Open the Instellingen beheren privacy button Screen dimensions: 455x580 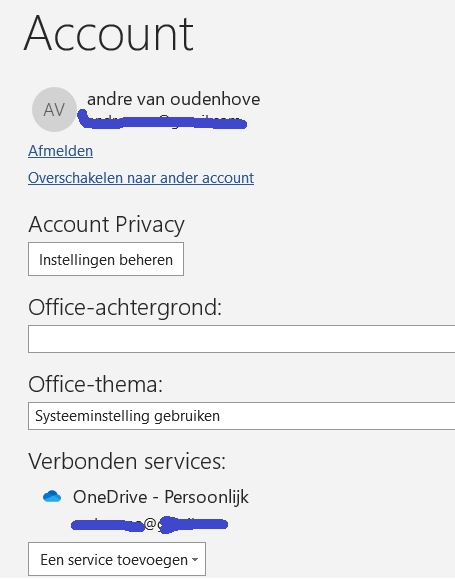coord(106,259)
